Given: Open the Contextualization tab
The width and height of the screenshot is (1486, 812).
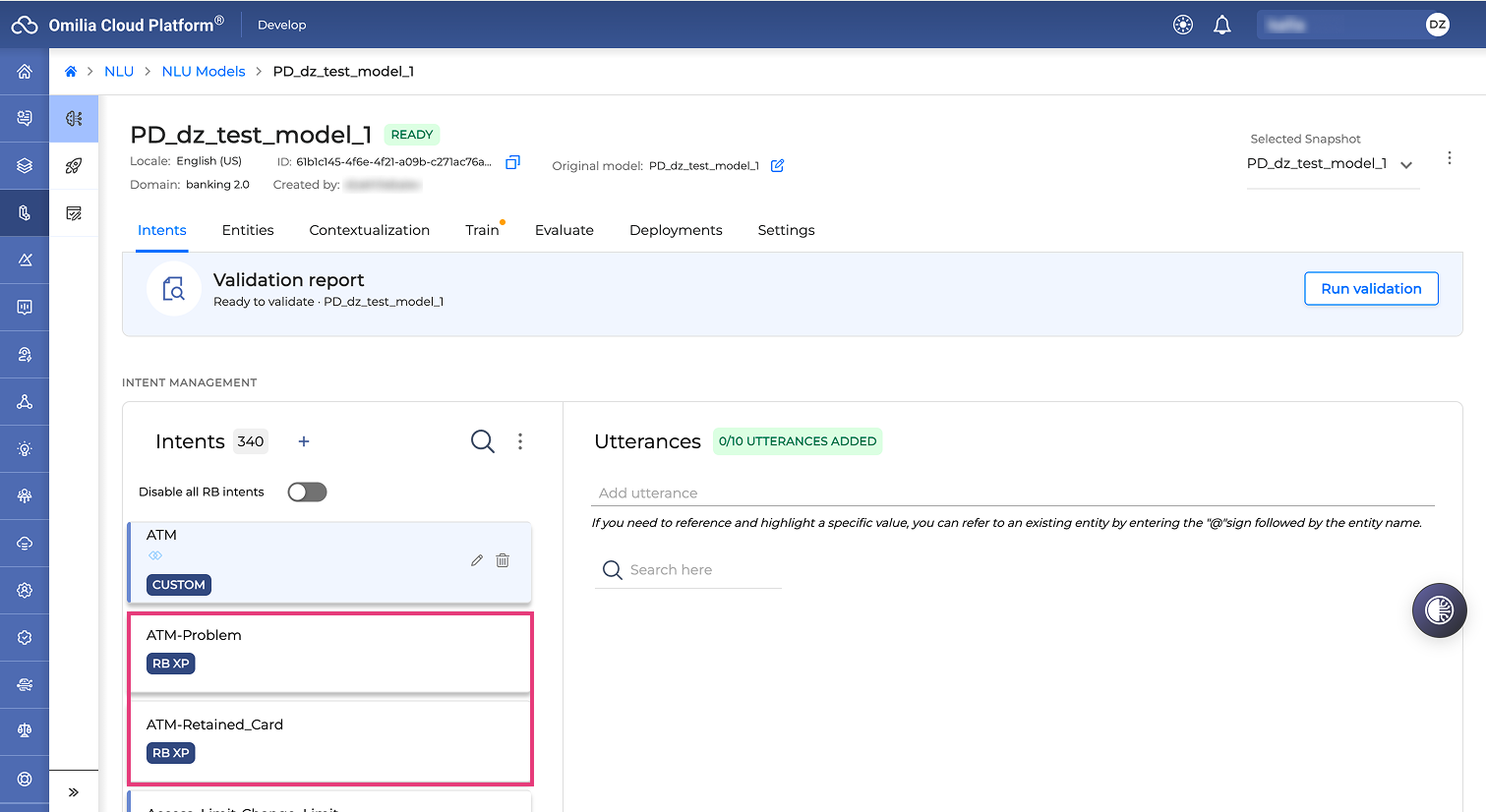Looking at the screenshot, I should coord(370,230).
